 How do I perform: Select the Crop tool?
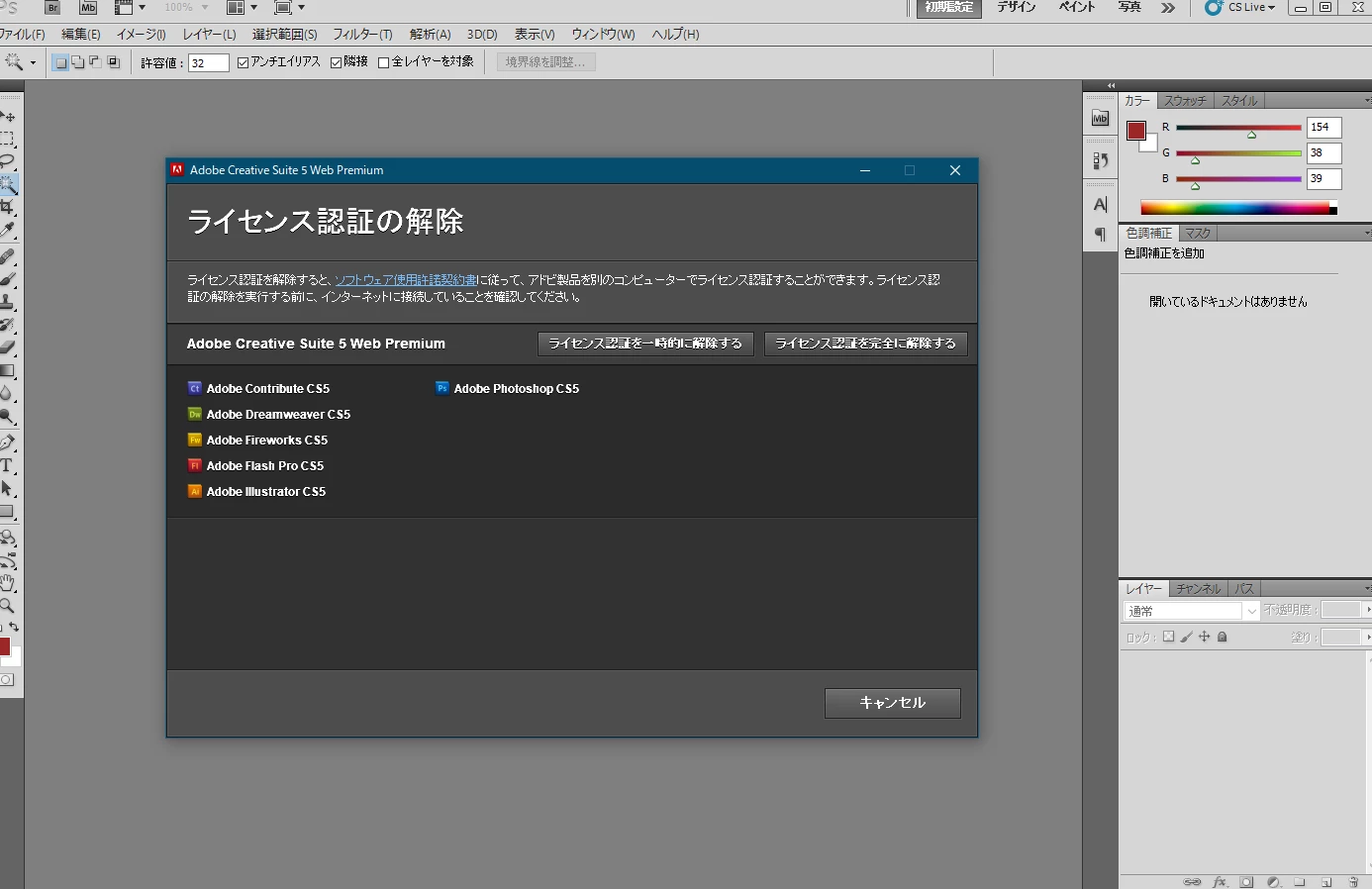pos(8,207)
